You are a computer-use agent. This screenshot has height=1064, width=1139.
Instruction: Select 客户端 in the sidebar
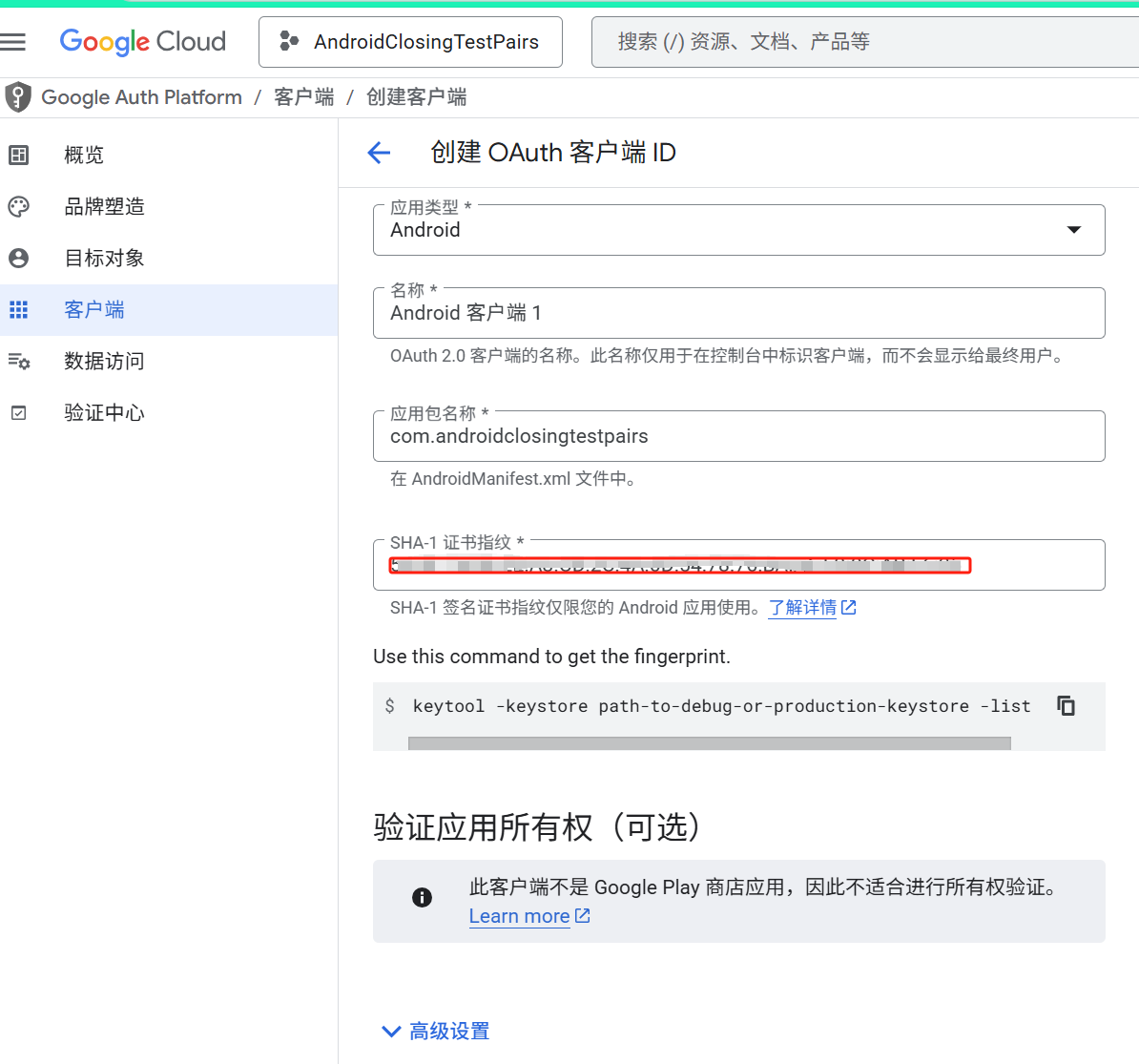(169, 309)
